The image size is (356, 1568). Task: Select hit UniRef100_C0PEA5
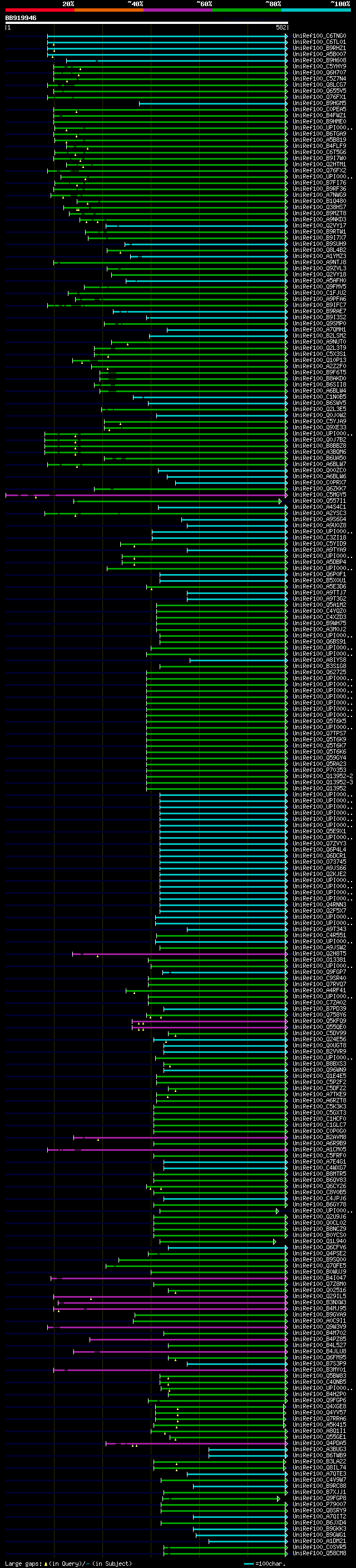[319, 110]
